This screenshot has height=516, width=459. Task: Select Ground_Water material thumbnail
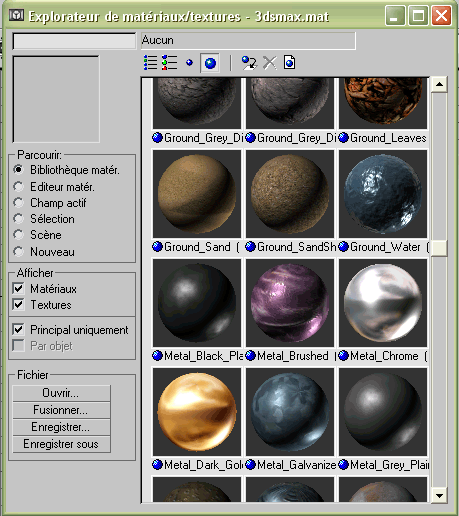pos(383,194)
